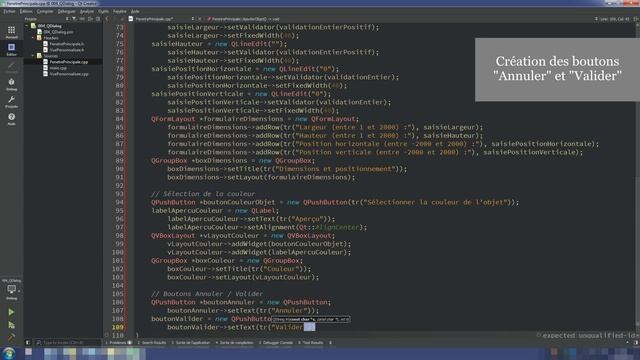640x360 pixels.
Task: Click the highlighted selection after "Valider
Action: click(x=309, y=327)
